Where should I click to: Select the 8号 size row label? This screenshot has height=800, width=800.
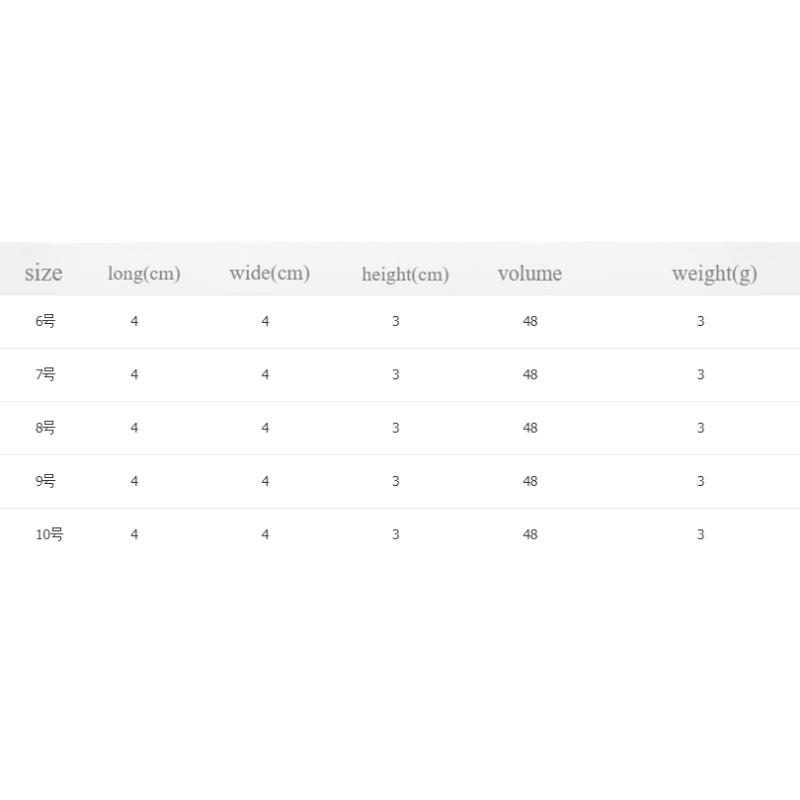45,428
